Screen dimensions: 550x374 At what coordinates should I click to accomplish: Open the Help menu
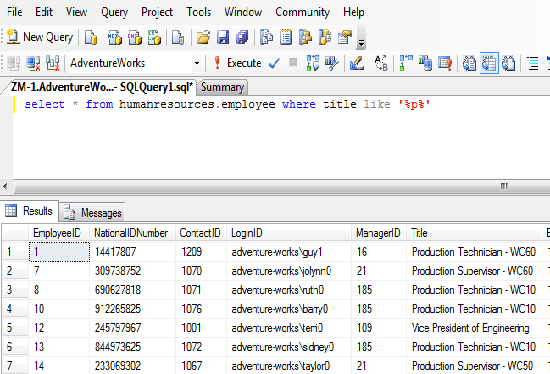pos(354,12)
